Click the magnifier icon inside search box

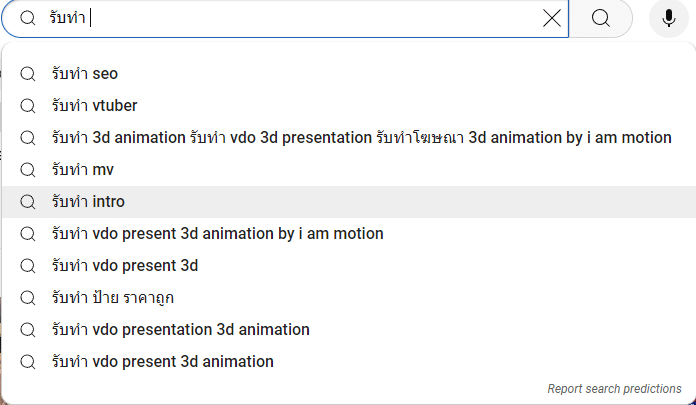coord(28,18)
